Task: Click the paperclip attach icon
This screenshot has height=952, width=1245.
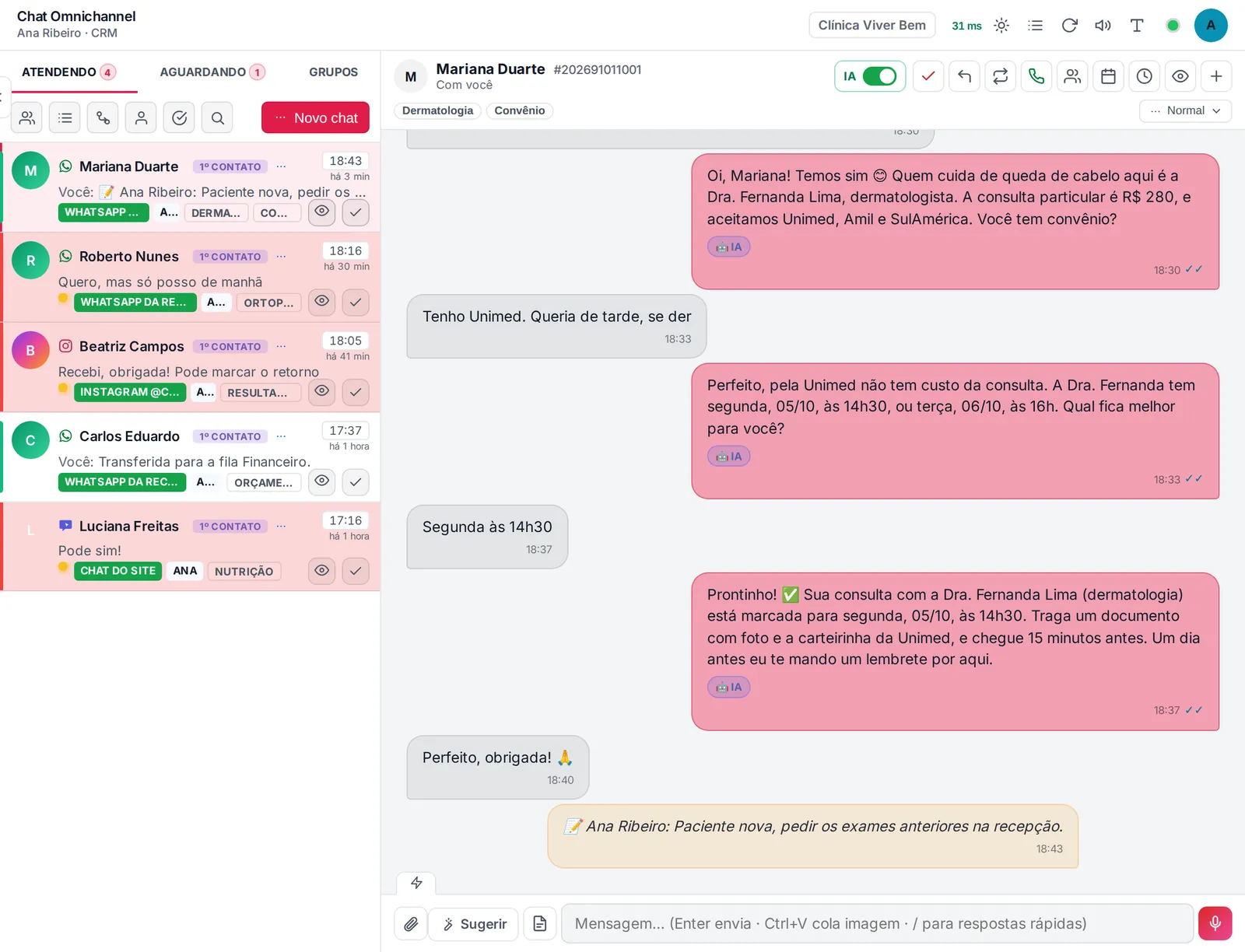Action: click(x=411, y=924)
